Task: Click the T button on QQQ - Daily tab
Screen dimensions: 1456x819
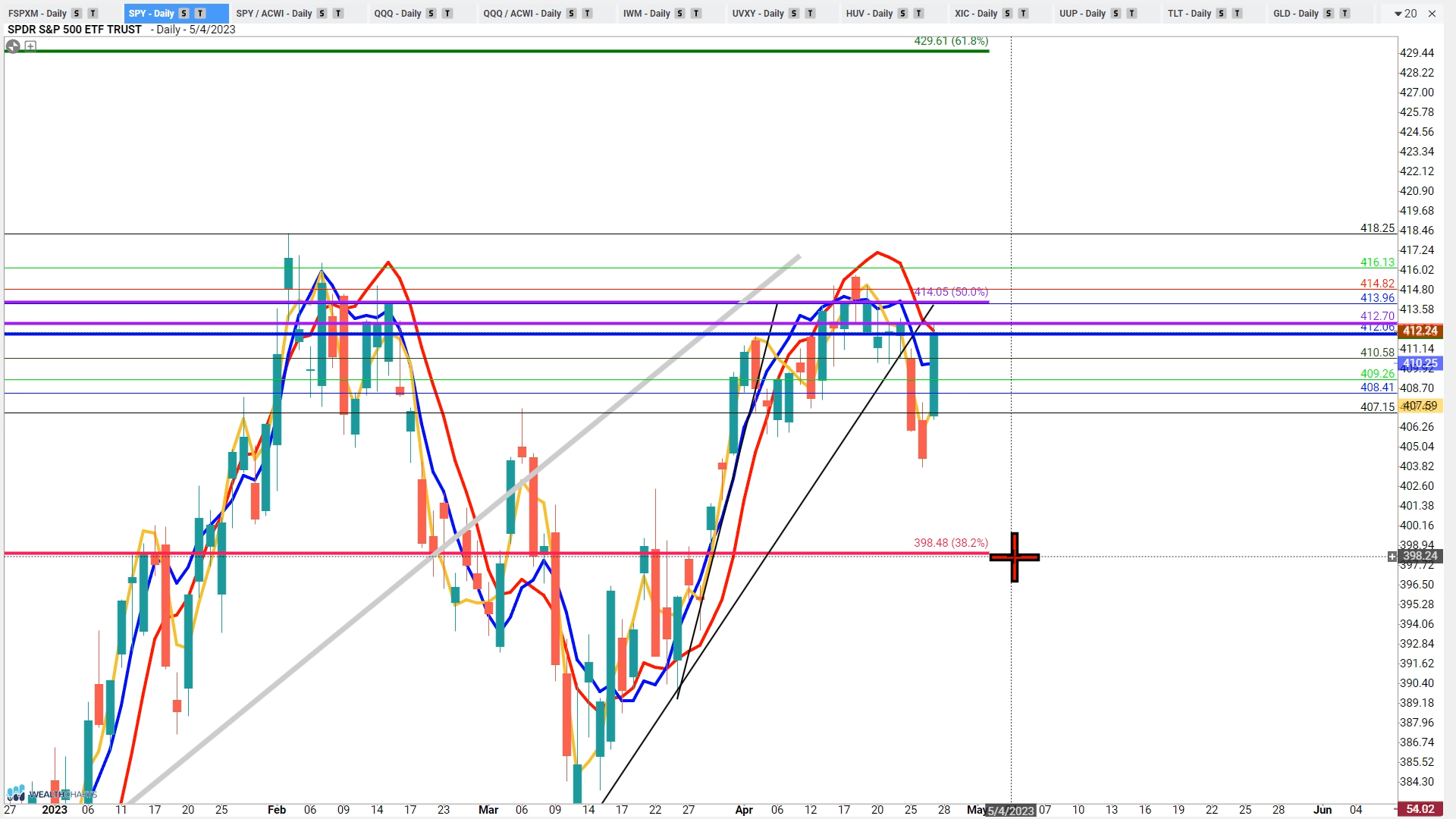Action: coord(447,14)
